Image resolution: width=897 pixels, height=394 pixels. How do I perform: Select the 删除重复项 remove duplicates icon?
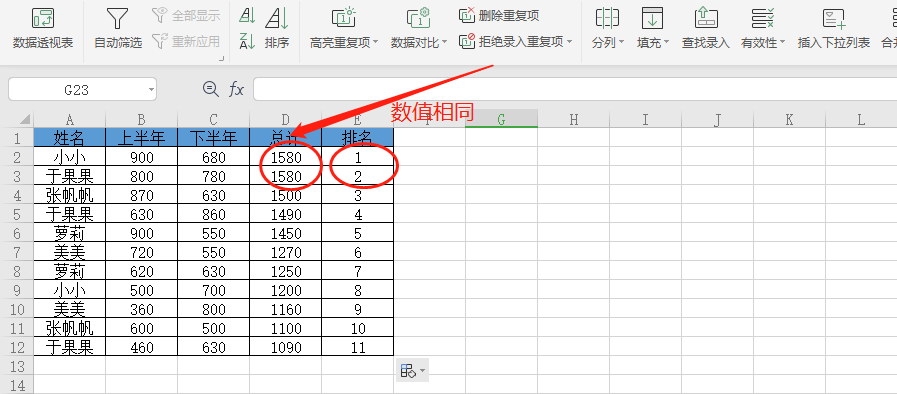pyautogui.click(x=467, y=15)
